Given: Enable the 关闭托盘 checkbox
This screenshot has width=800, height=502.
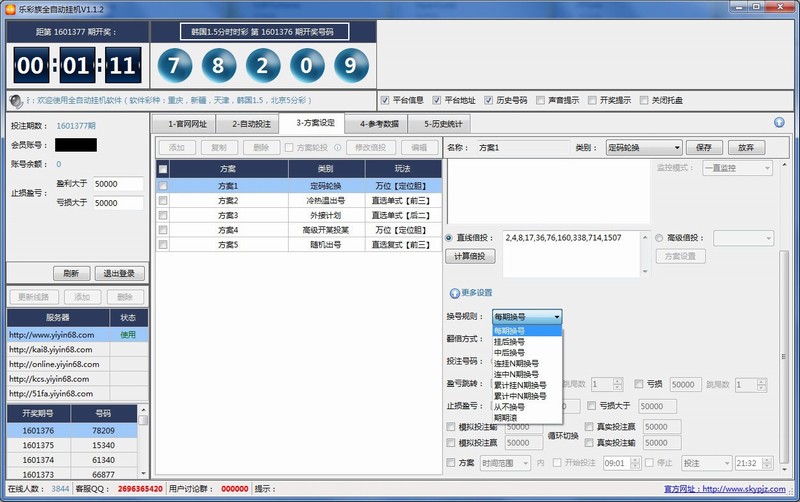Looking at the screenshot, I should (x=644, y=100).
